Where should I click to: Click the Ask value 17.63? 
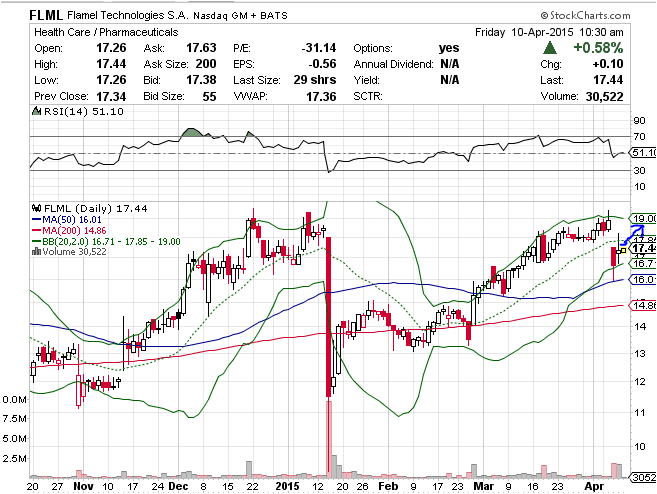[201, 48]
